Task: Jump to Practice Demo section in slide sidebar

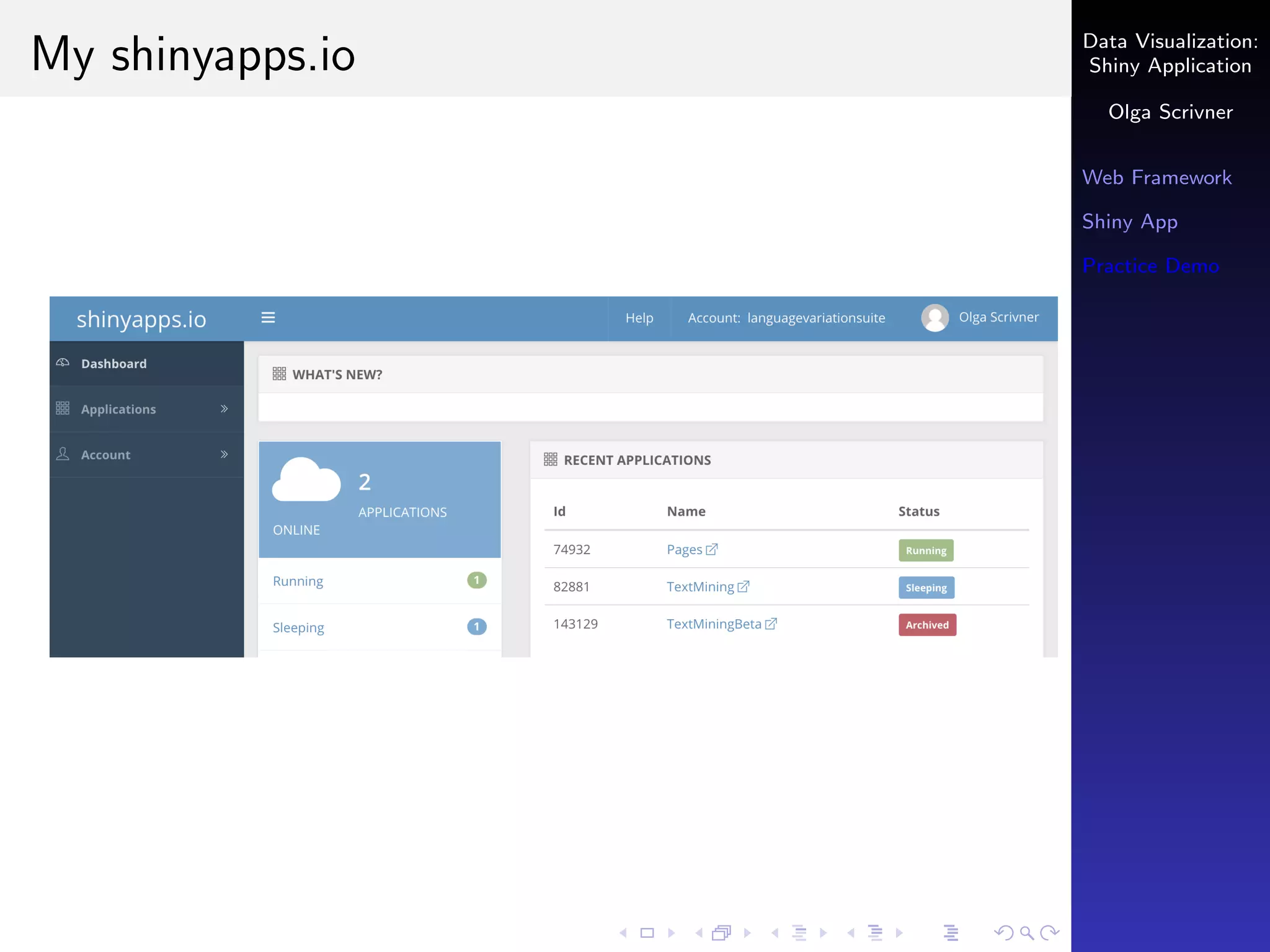Action: tap(1150, 265)
